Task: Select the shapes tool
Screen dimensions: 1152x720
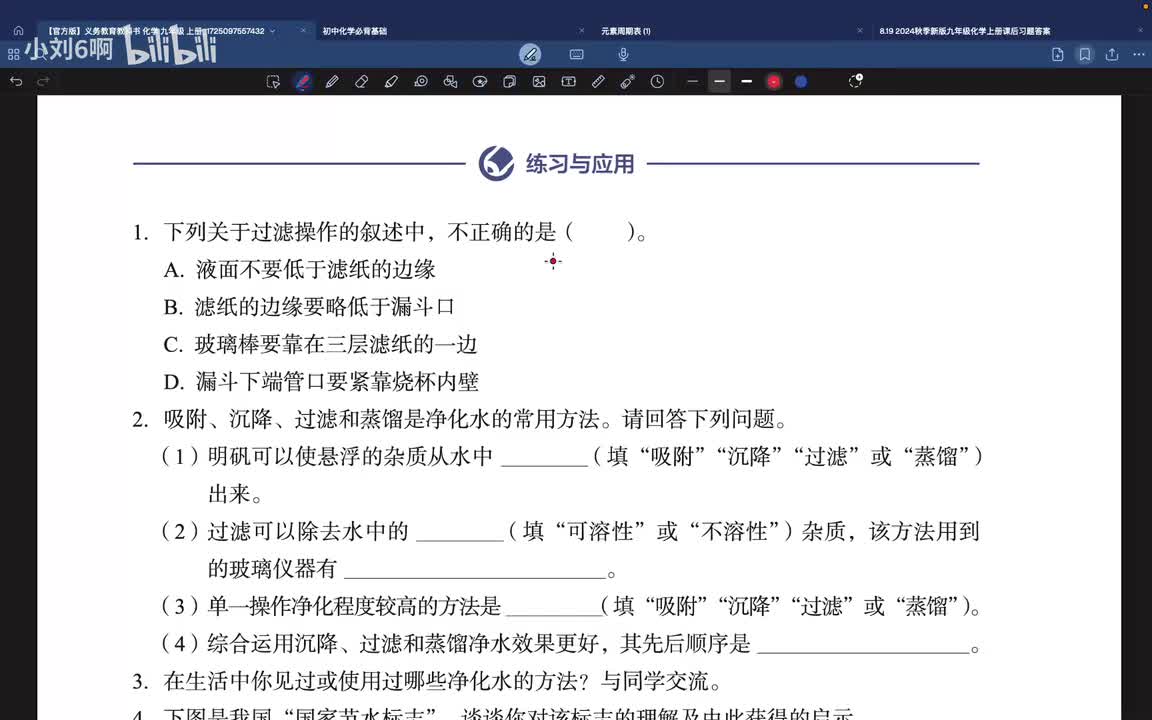Action: pos(450,82)
